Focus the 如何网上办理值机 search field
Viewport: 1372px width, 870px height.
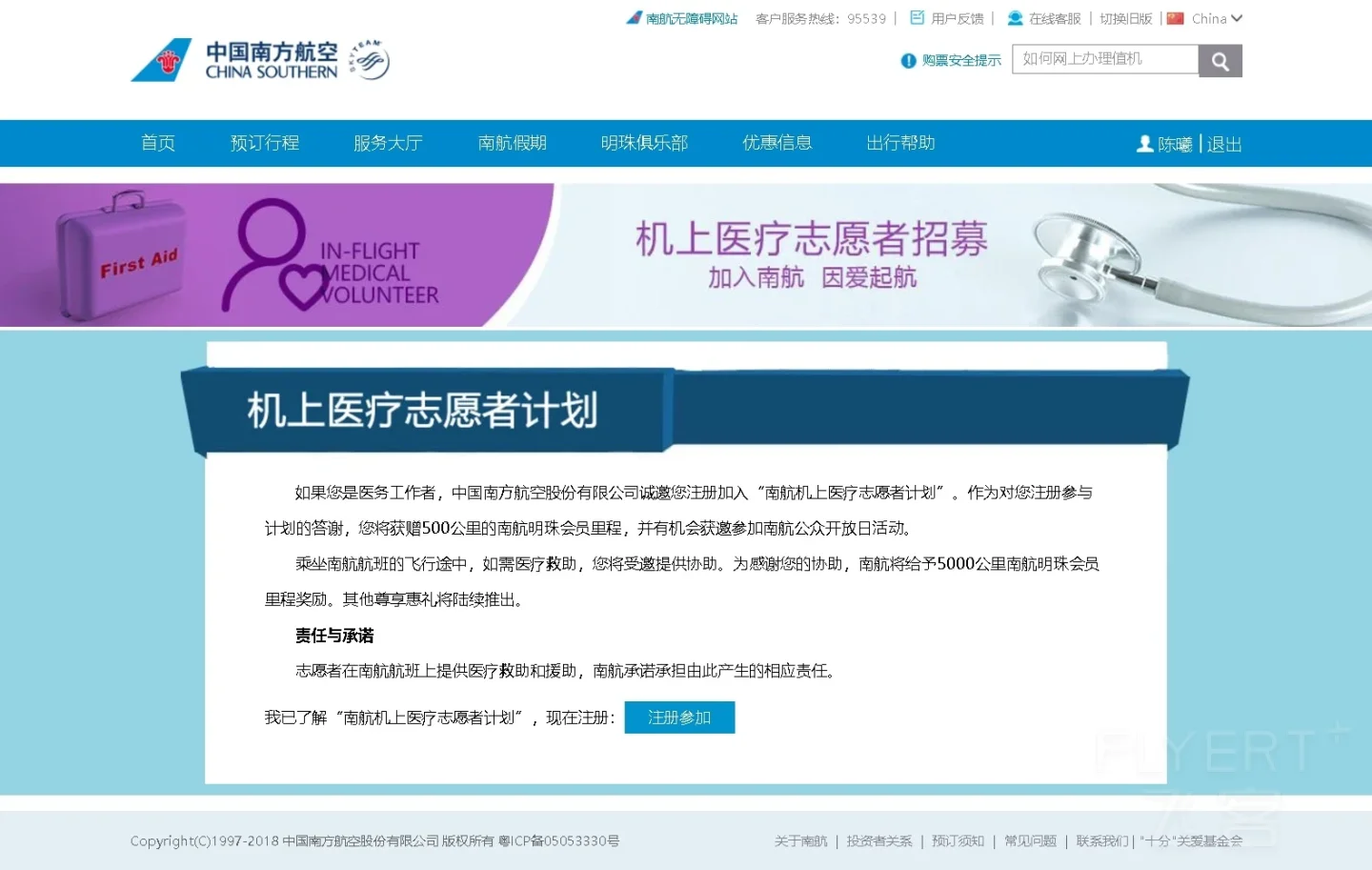pyautogui.click(x=1105, y=59)
